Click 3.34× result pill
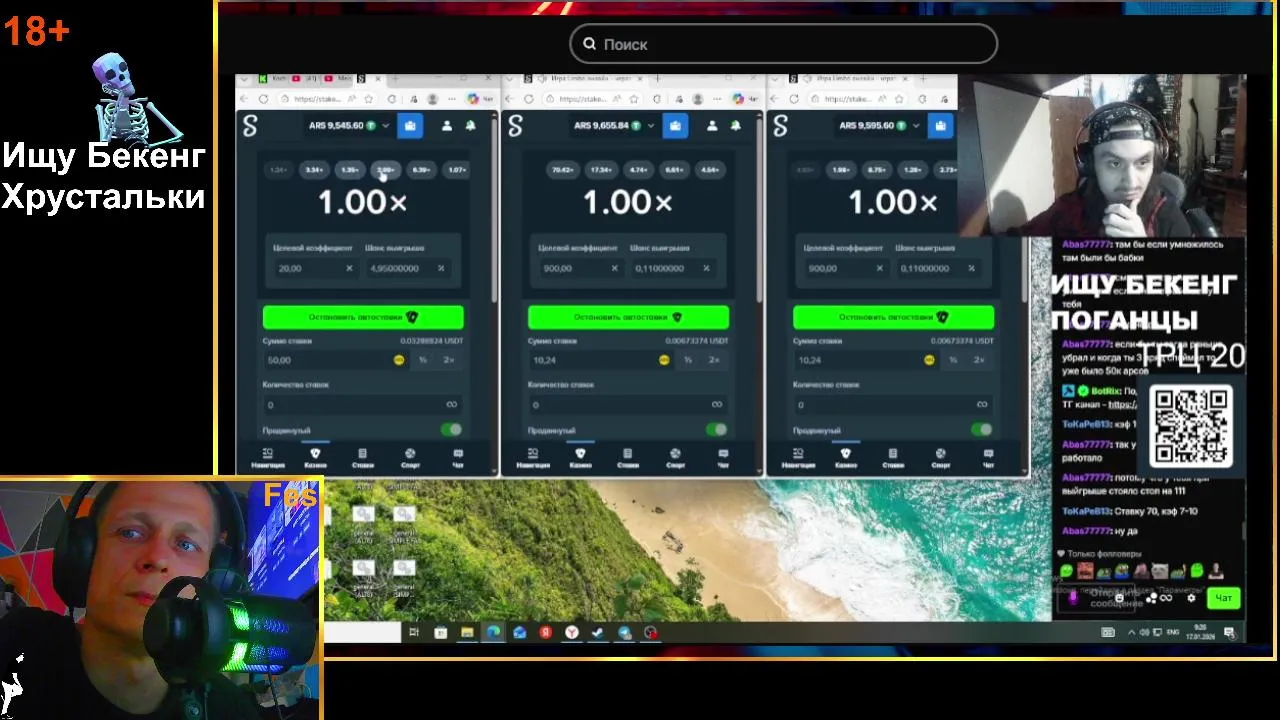Viewport: 1280px width, 720px height. (x=314, y=170)
